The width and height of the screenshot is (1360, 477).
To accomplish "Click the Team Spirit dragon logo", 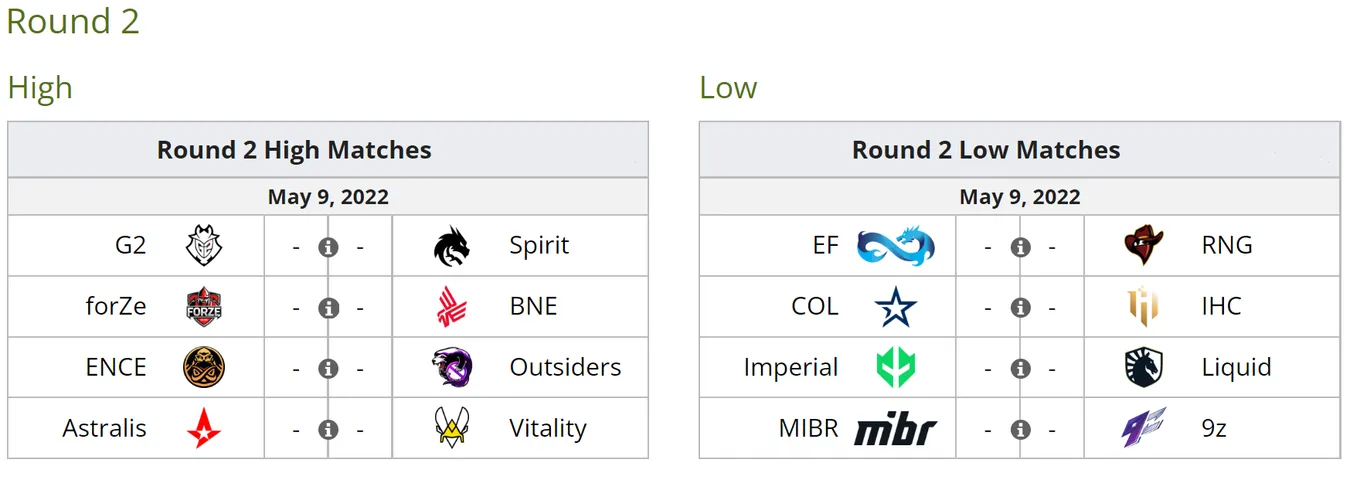I will pyautogui.click(x=452, y=246).
